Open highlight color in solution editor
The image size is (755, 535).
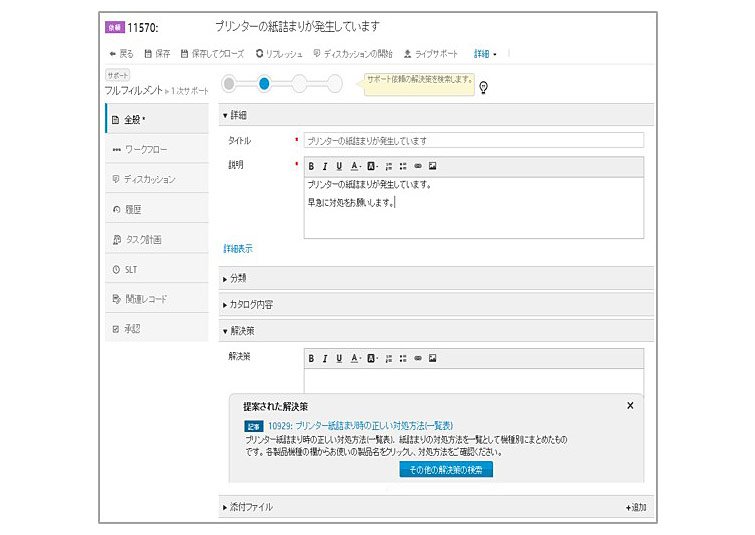[372, 358]
